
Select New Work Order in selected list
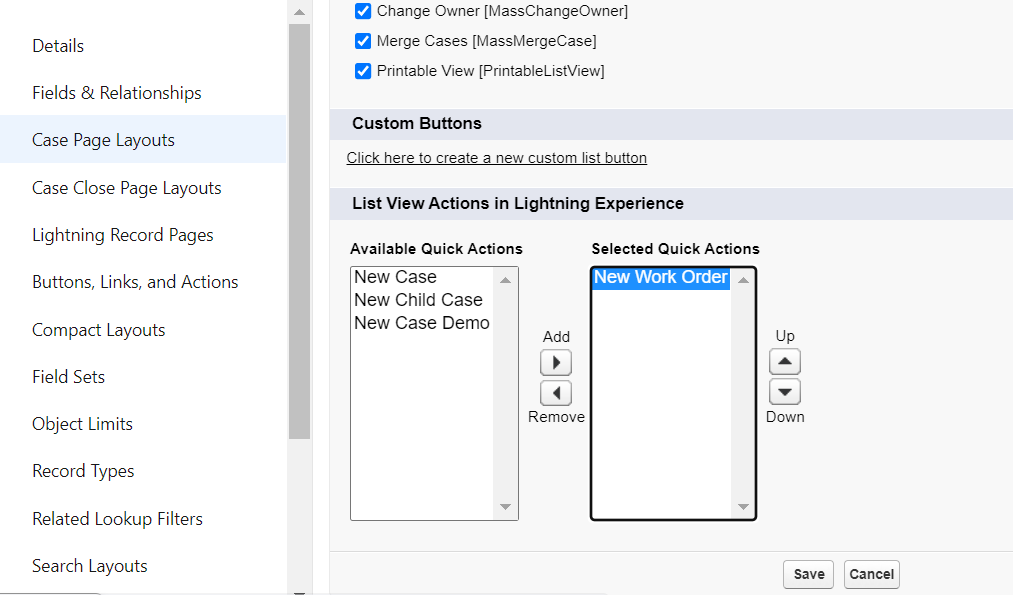661,277
